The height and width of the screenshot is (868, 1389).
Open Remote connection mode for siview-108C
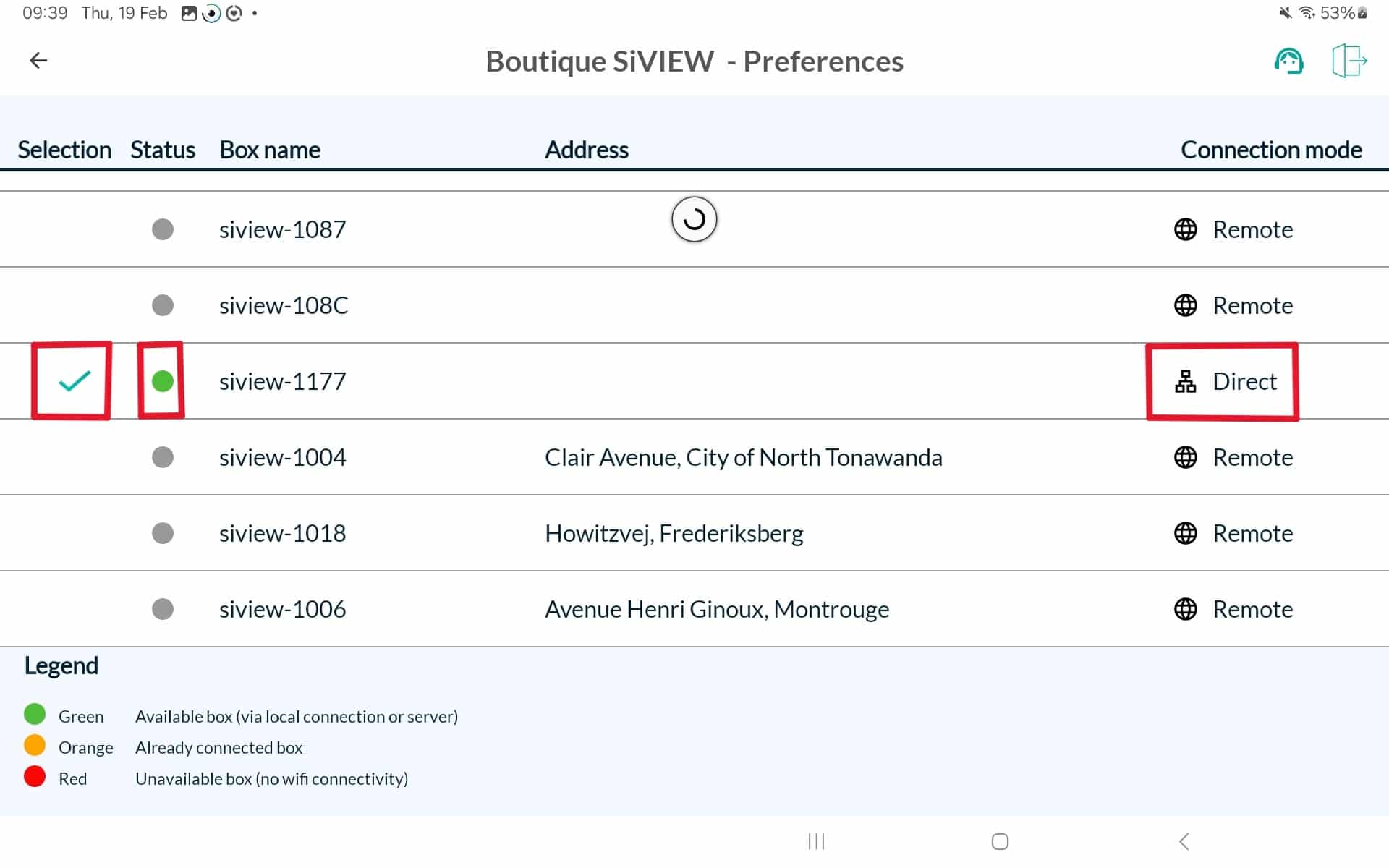coord(1252,305)
